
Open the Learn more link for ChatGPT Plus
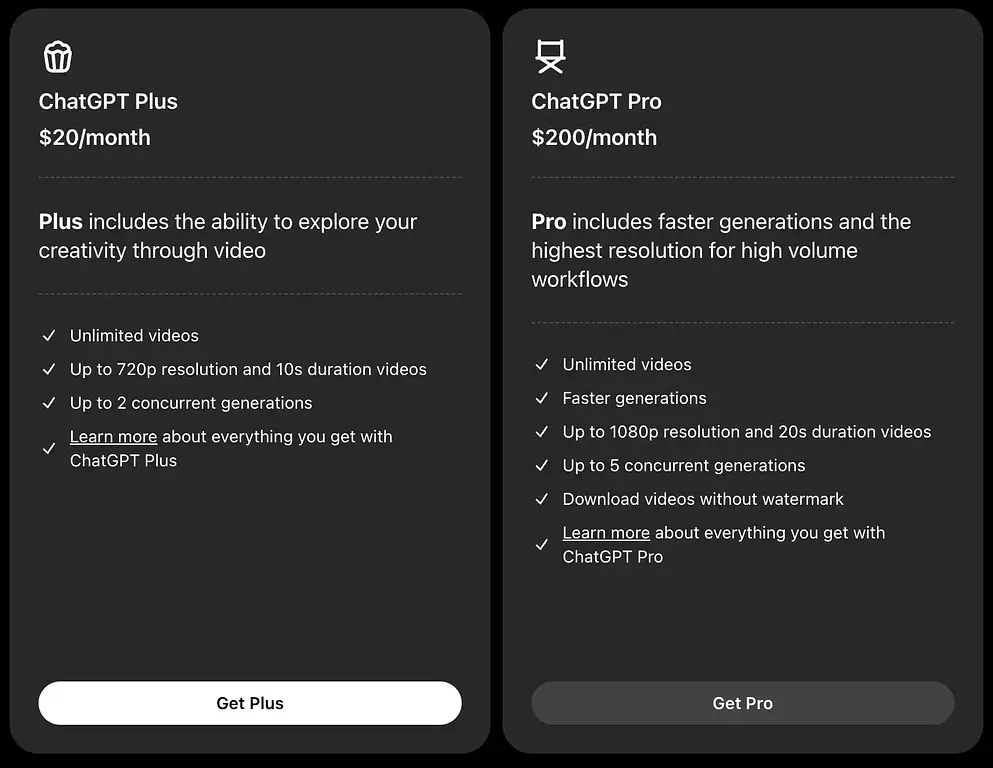(112, 437)
